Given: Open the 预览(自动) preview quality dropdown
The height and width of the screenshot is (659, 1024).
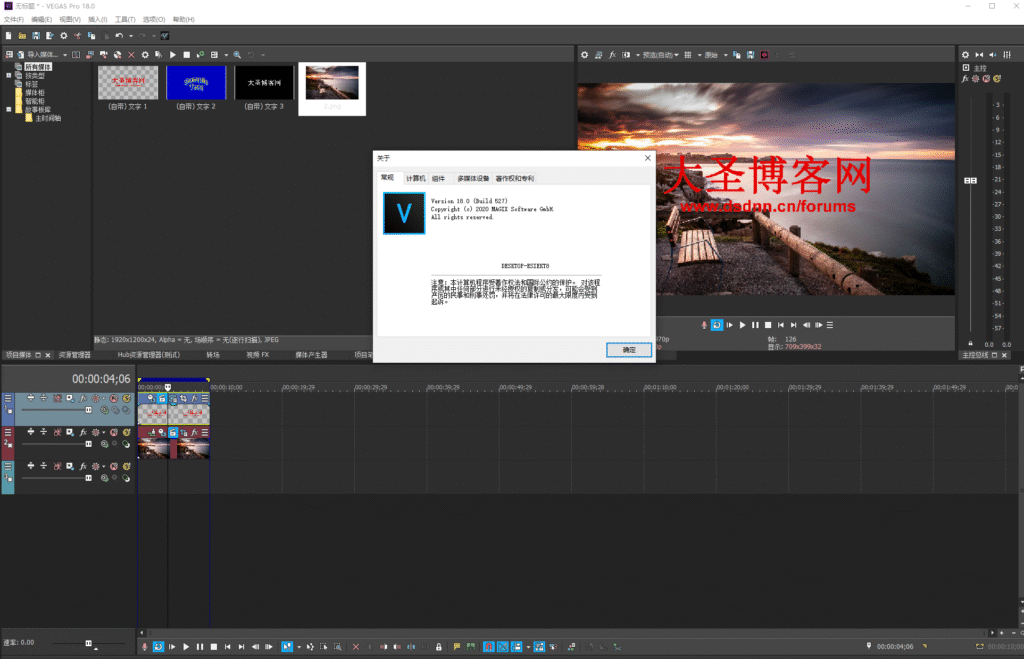Looking at the screenshot, I should click(x=658, y=54).
